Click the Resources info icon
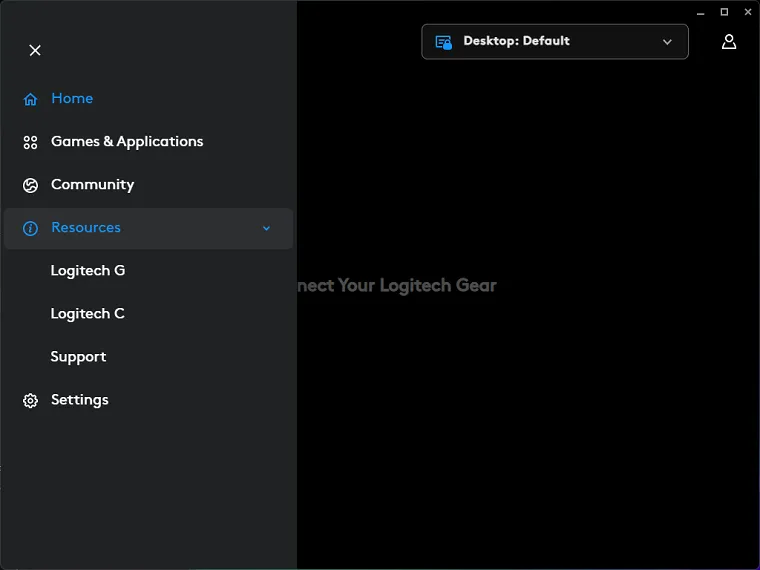Screen dimensions: 760x570 tap(30, 228)
